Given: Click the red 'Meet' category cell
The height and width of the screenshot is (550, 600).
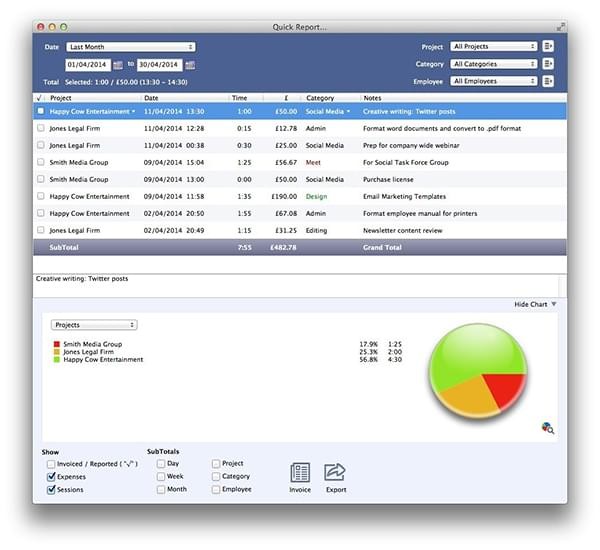Looking at the screenshot, I should (313, 162).
